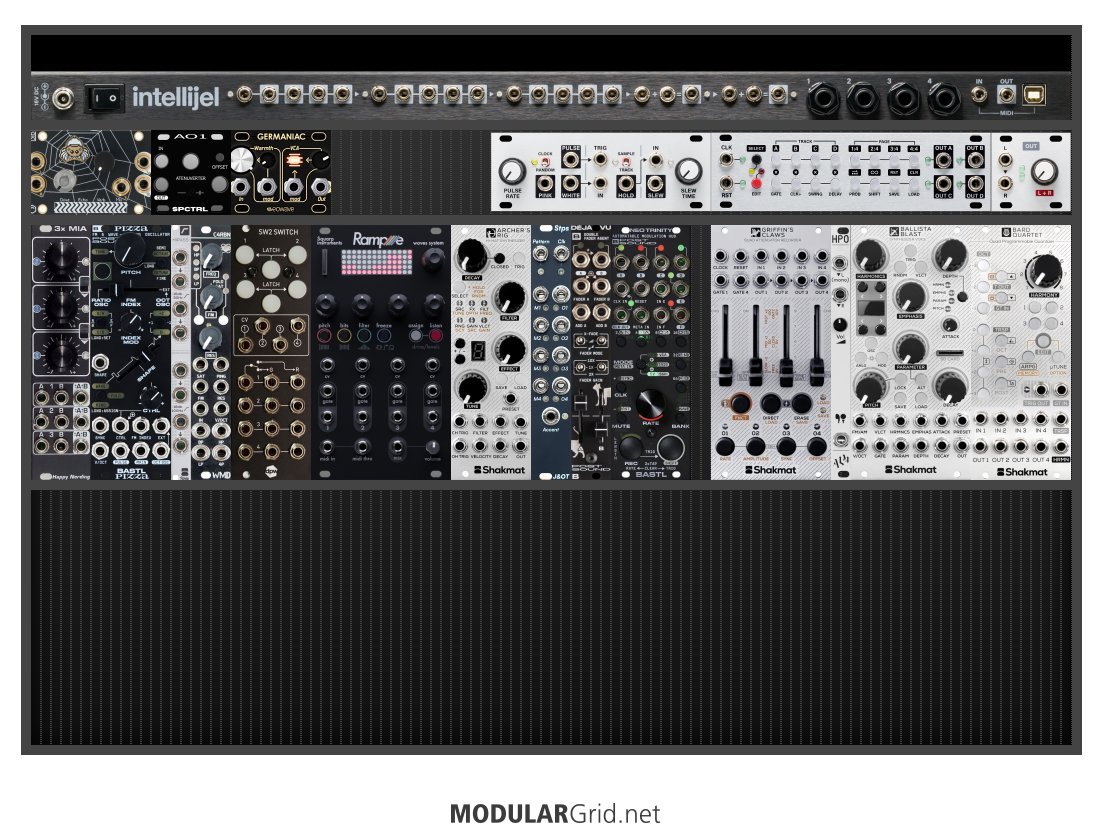The height and width of the screenshot is (835, 1112).
Task: Adjust the Pizza PITCH knob
Action: [x=130, y=250]
